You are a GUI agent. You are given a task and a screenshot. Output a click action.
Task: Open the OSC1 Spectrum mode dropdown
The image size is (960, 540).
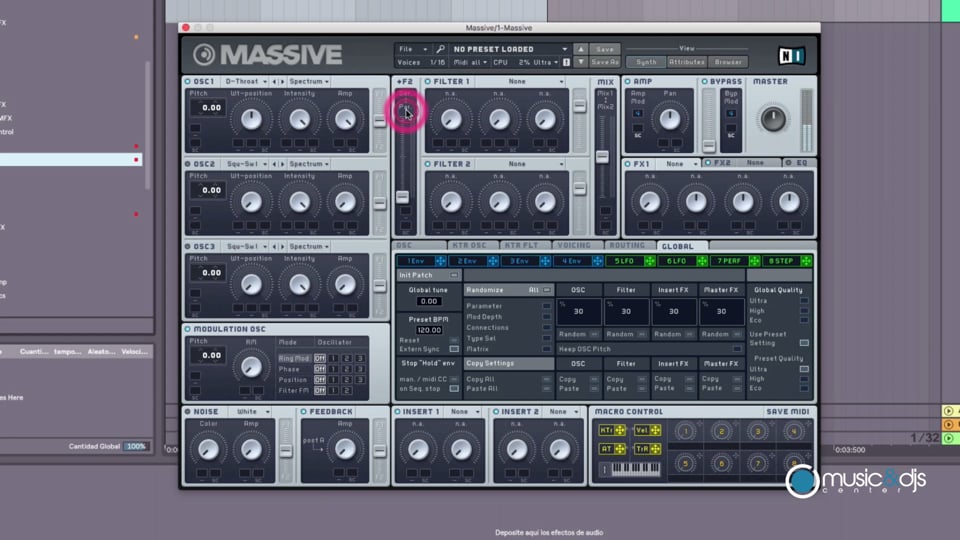coord(309,81)
